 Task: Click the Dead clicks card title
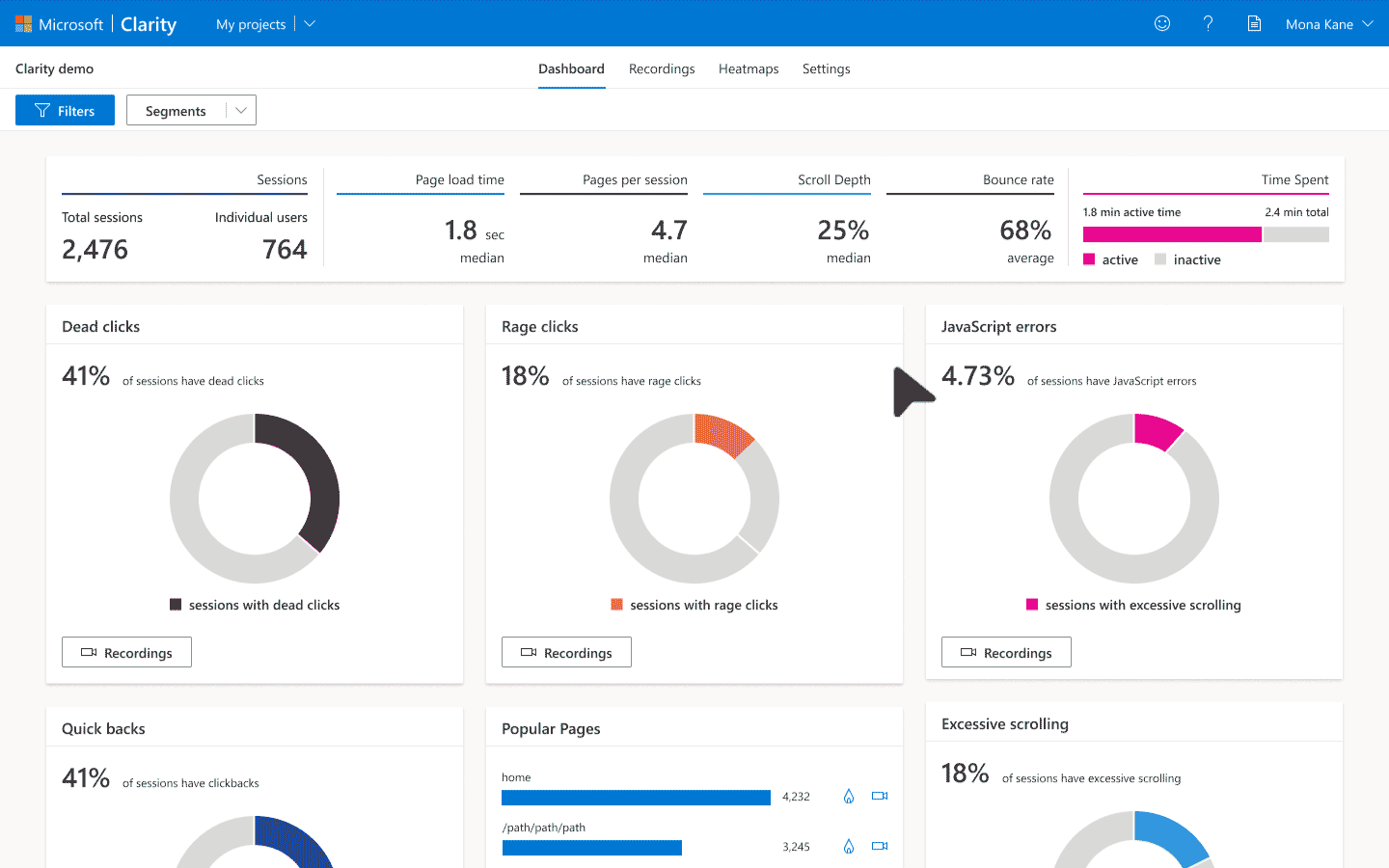[x=100, y=327]
